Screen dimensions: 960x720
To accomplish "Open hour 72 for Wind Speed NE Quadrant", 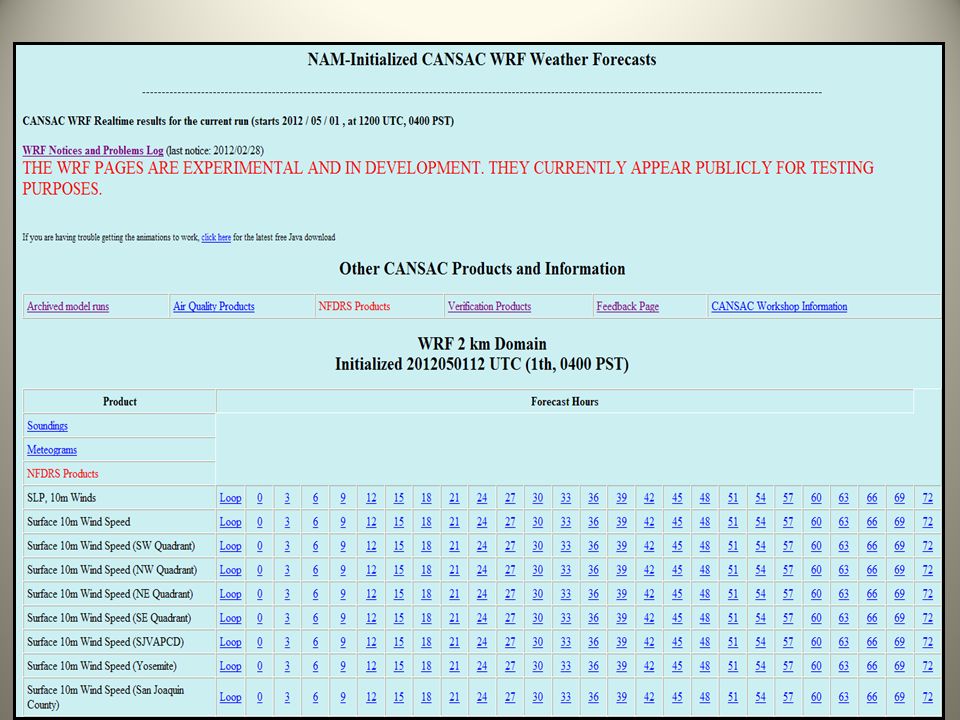I will pos(928,594).
